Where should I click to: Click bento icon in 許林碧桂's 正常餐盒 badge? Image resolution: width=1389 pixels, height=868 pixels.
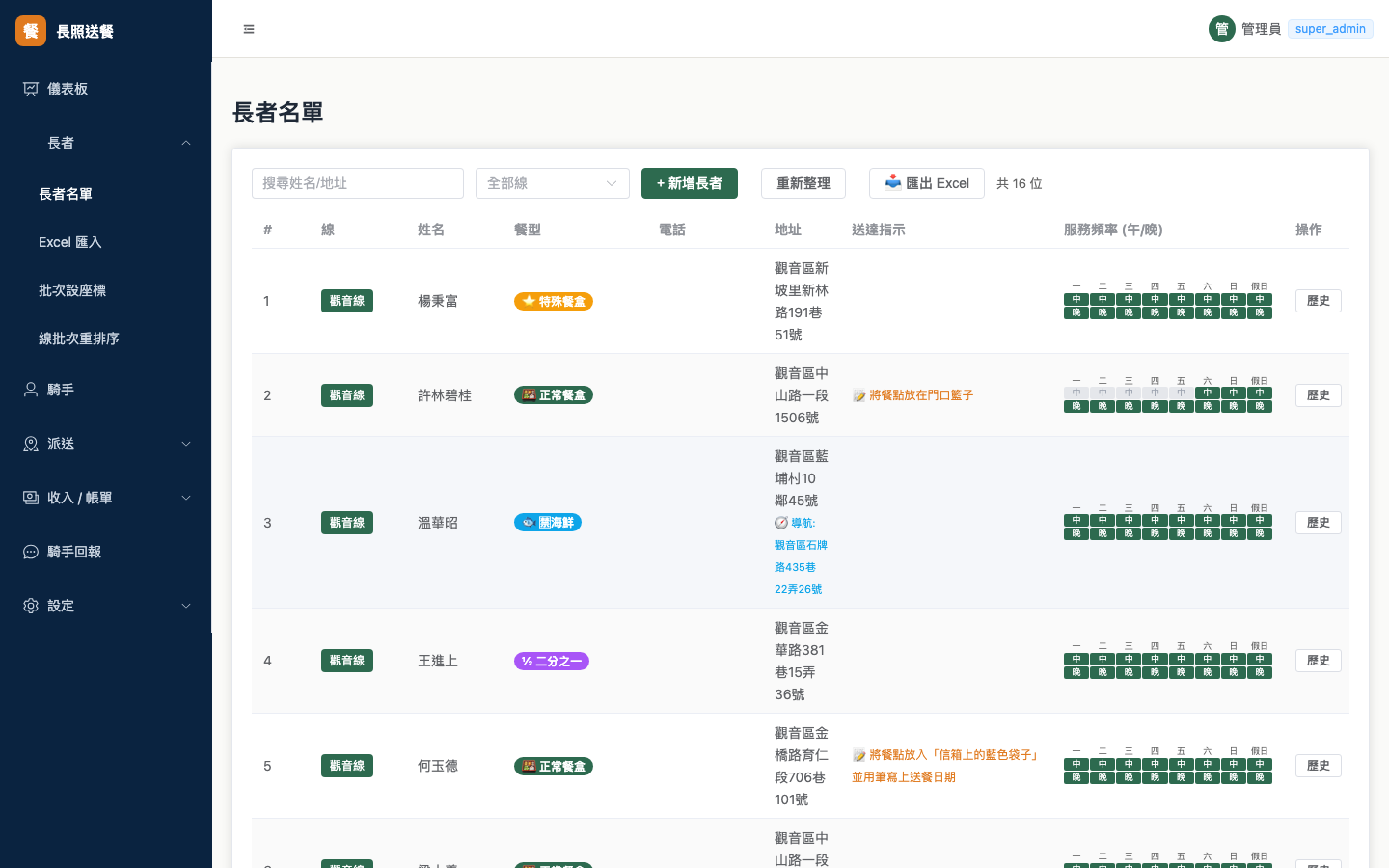pos(529,395)
